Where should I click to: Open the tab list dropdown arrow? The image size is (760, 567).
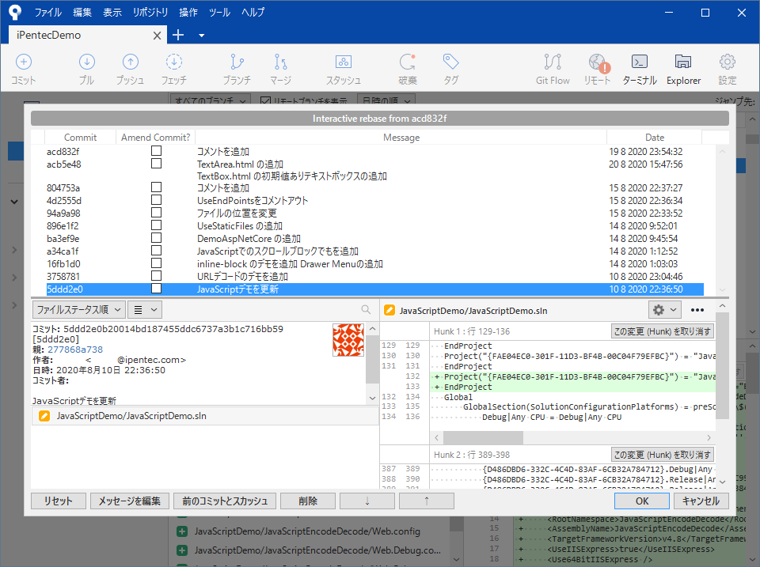[x=202, y=35]
